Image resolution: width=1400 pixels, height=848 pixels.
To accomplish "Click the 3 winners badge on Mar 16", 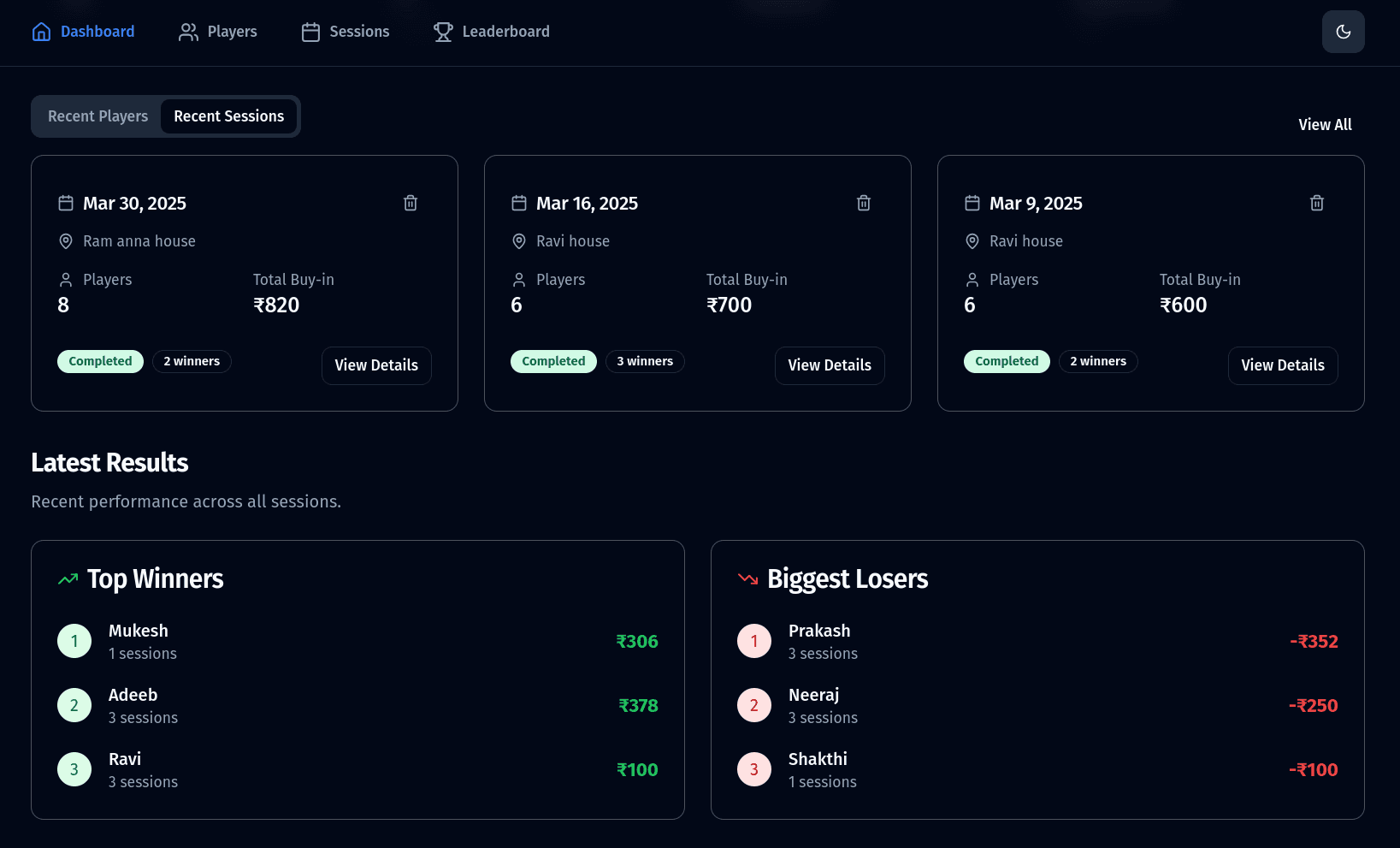I will [645, 361].
